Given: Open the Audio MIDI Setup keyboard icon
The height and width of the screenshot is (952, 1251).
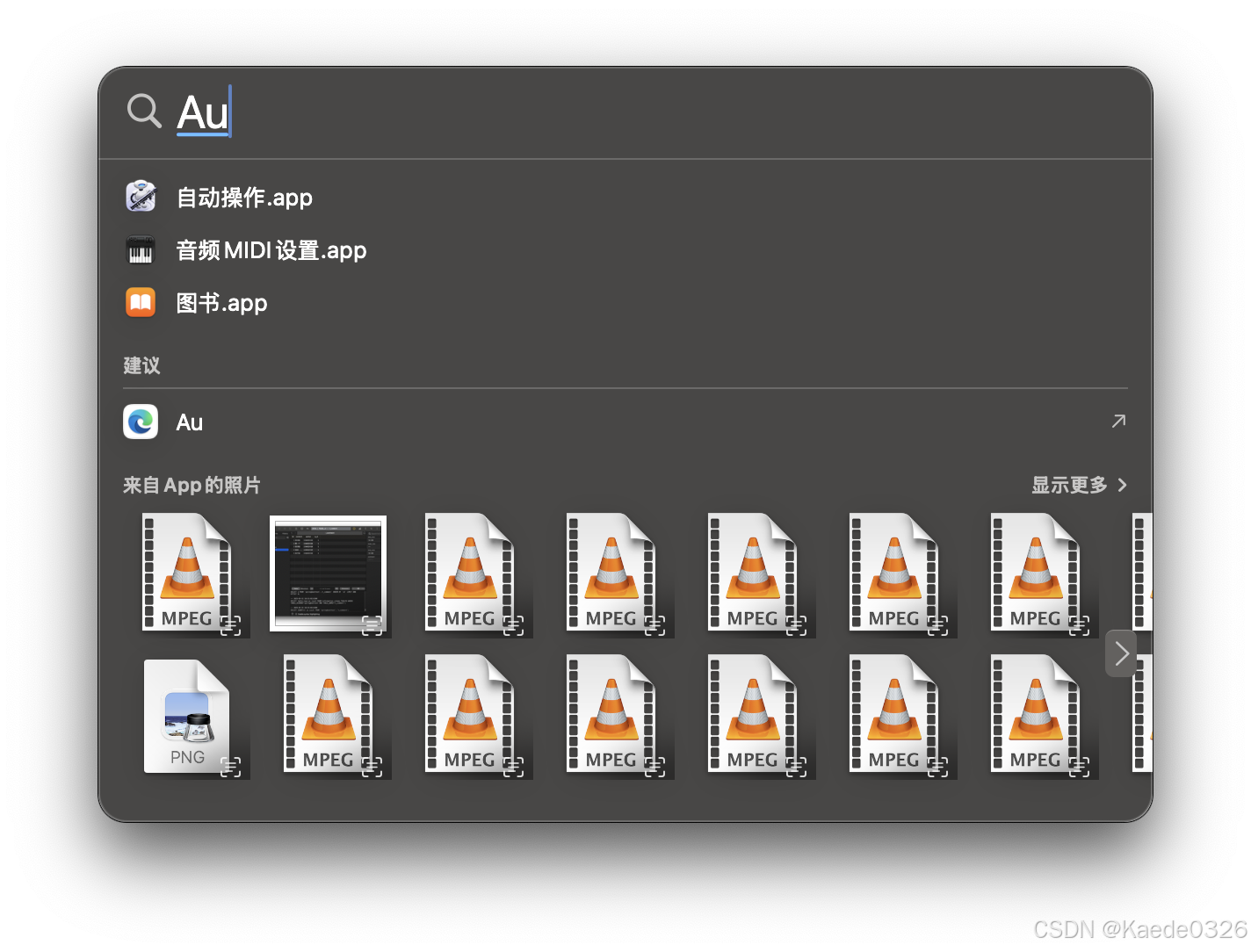Looking at the screenshot, I should (x=141, y=250).
